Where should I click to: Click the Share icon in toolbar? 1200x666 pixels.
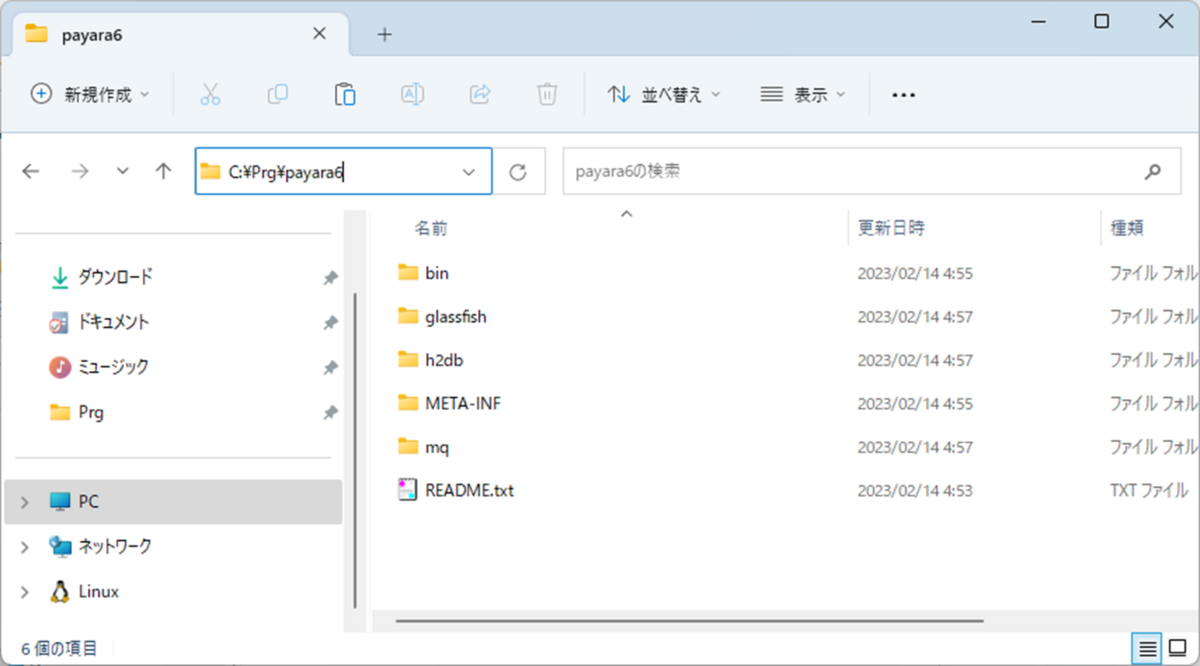[x=480, y=94]
